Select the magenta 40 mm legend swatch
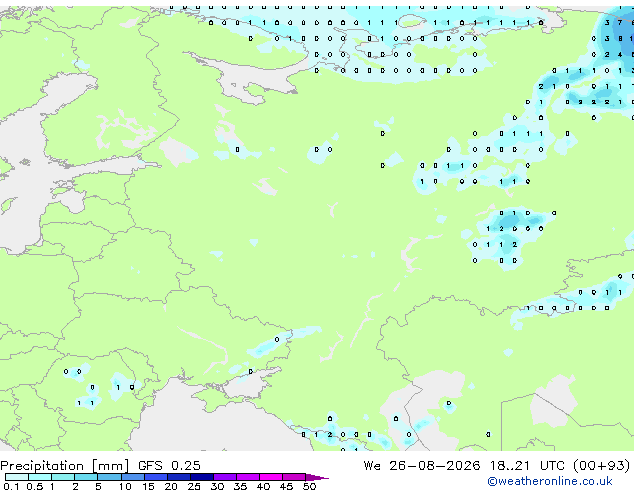 pos(271,477)
